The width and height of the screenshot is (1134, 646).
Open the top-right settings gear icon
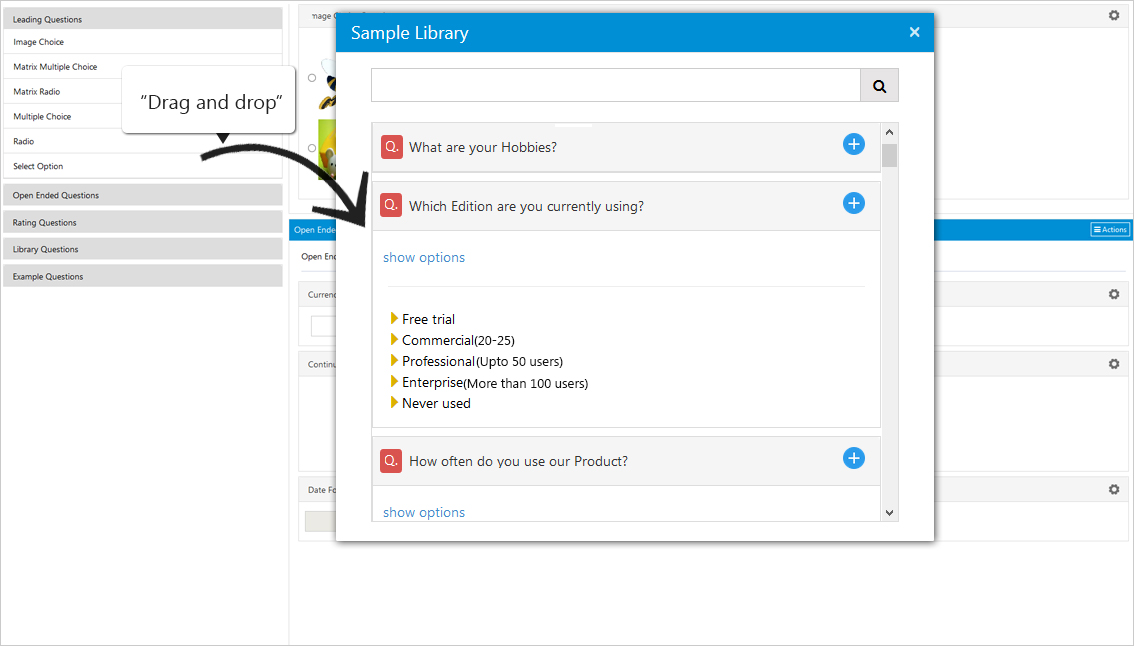coord(1114,15)
